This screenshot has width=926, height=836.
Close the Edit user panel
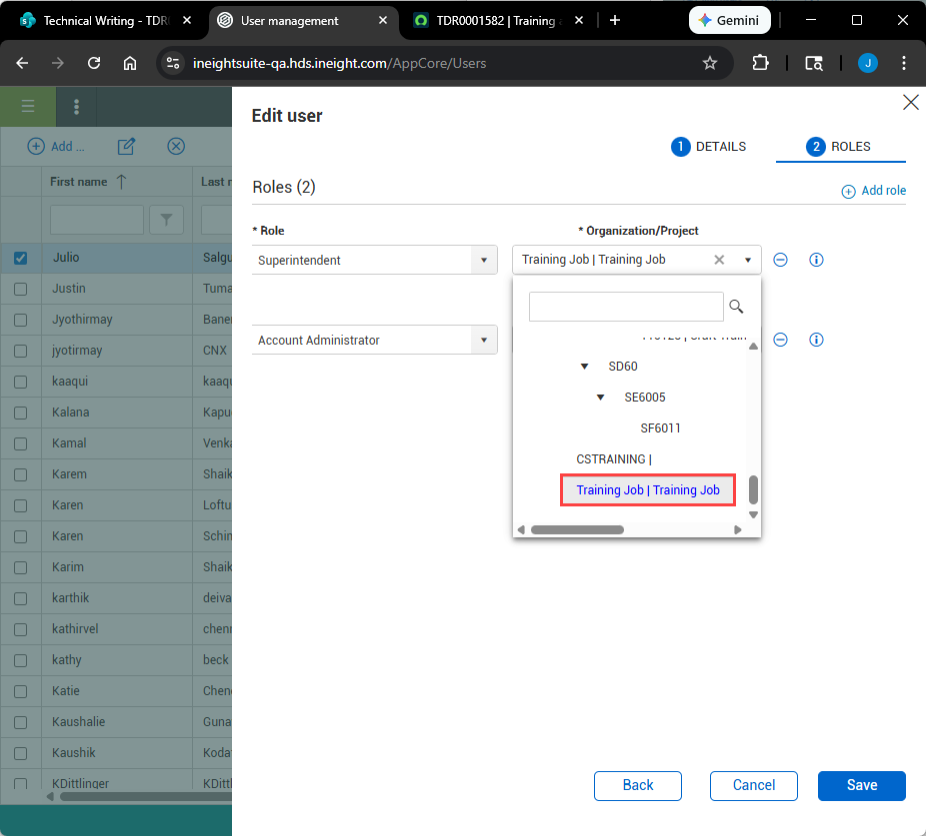pyautogui.click(x=910, y=102)
